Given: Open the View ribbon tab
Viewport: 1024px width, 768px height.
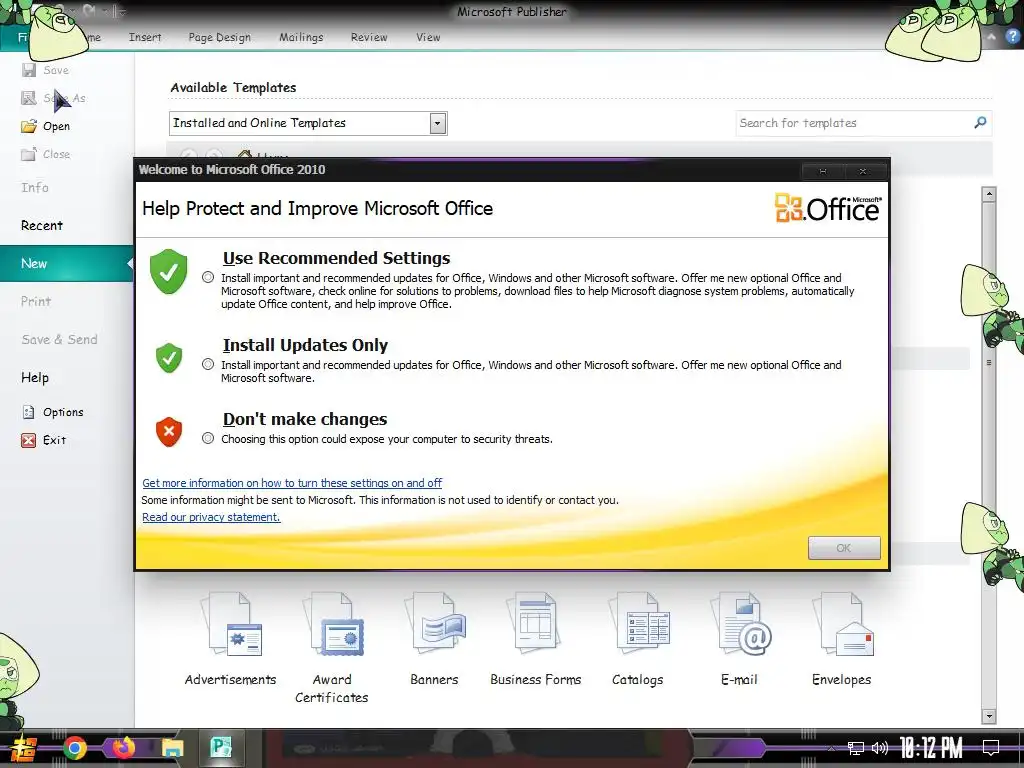Looking at the screenshot, I should coord(428,37).
